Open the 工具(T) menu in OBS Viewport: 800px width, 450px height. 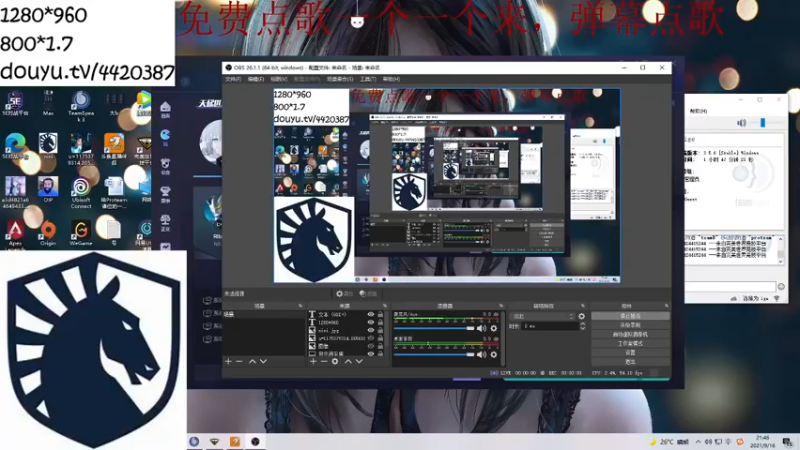[368, 79]
